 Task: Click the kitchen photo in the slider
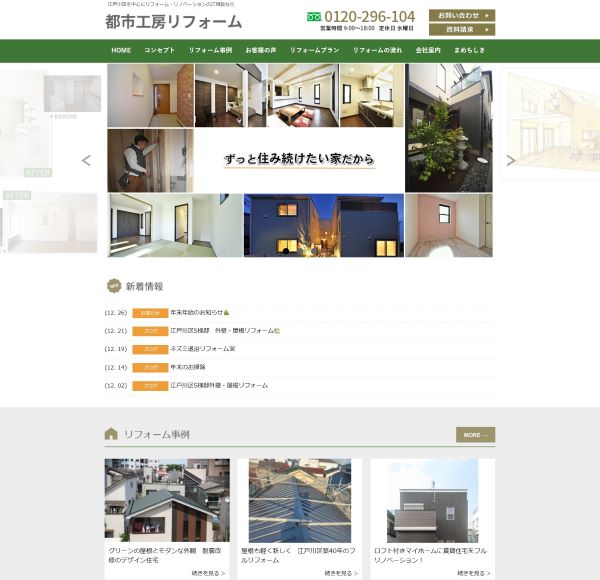372,95
